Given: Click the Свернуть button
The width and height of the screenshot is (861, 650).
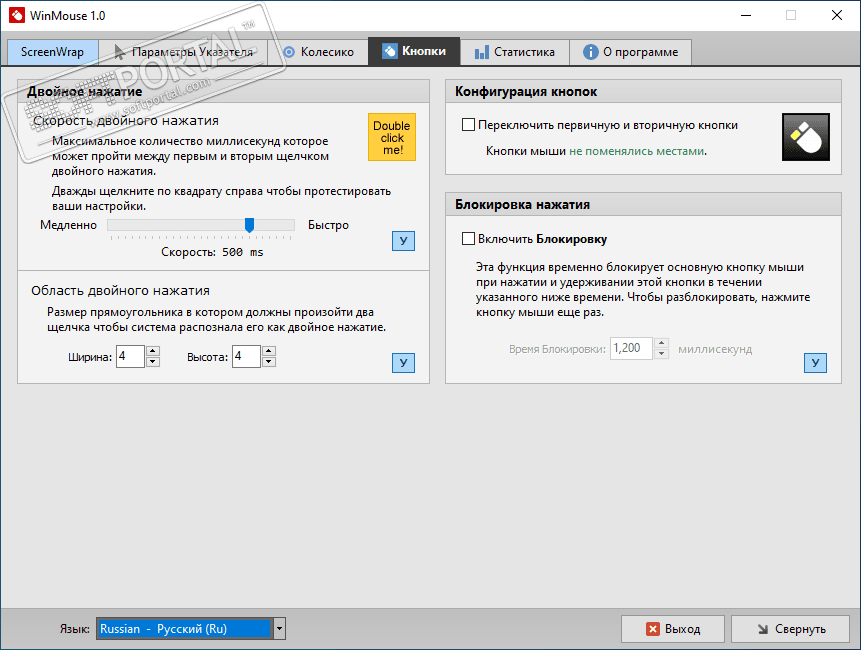Looking at the screenshot, I should 790,629.
